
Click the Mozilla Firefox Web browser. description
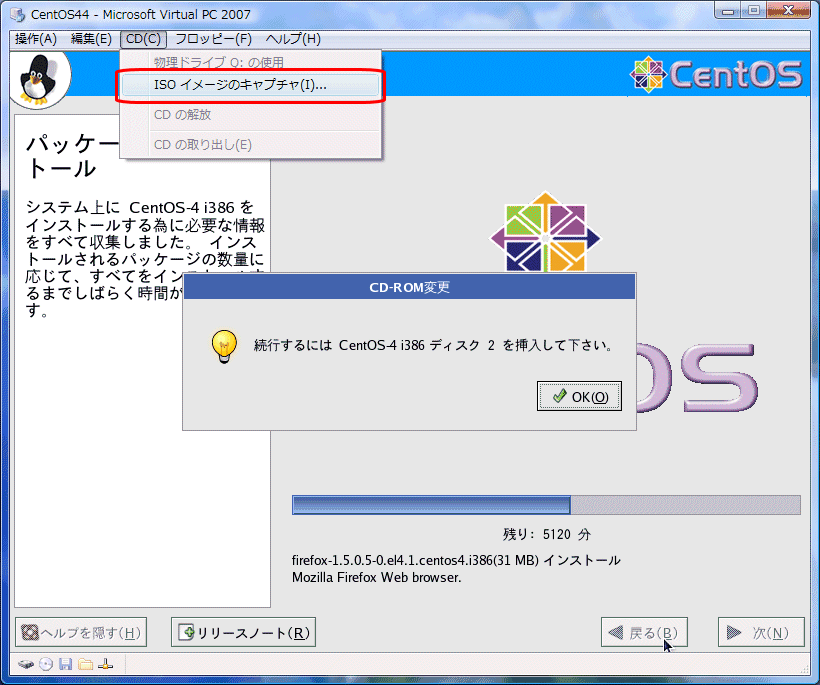377,578
